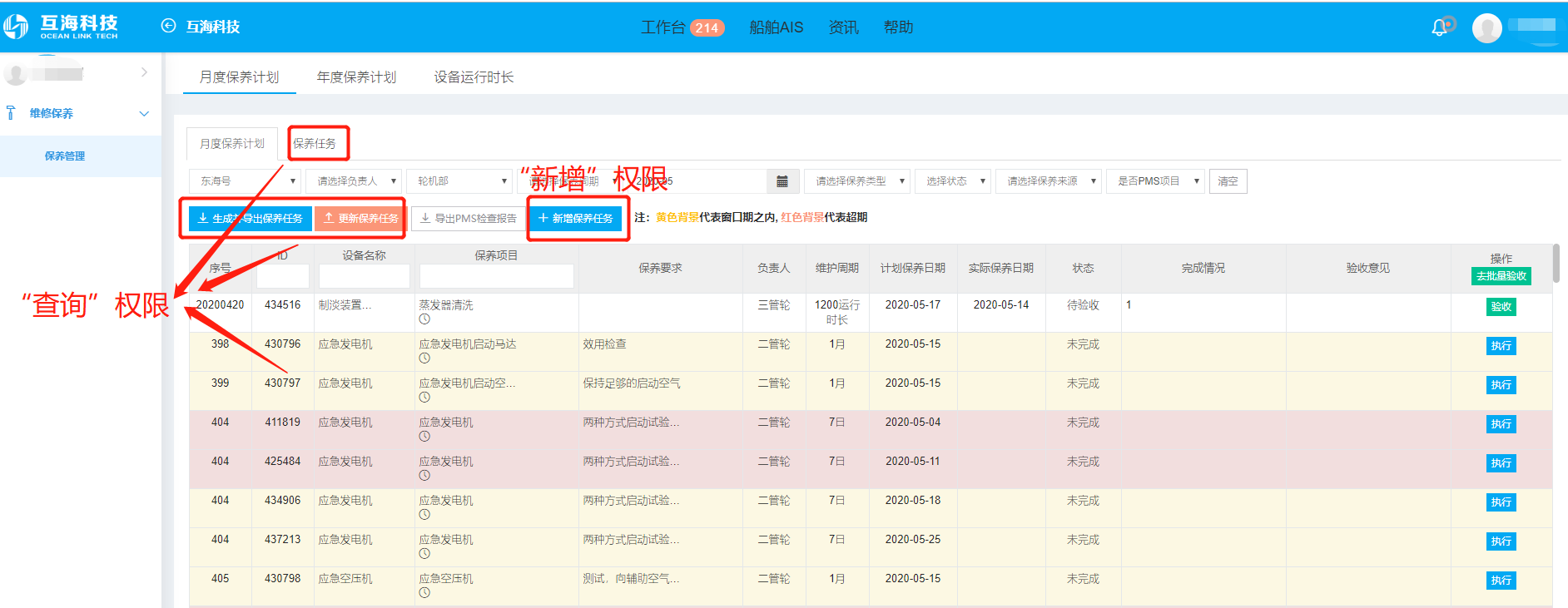Viewport: 1568px width, 608px height.
Task: Open the 东海号 ship dropdown
Action: 245,181
